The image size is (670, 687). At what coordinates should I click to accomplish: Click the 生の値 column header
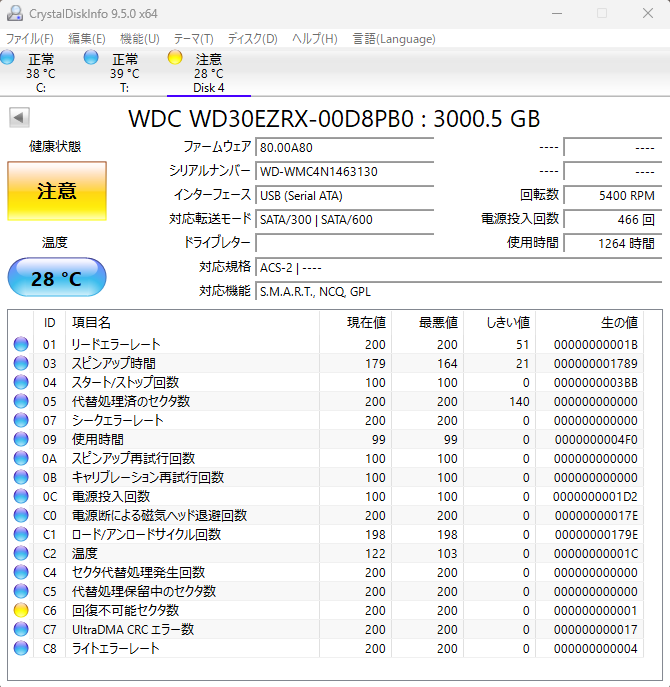(x=617, y=322)
